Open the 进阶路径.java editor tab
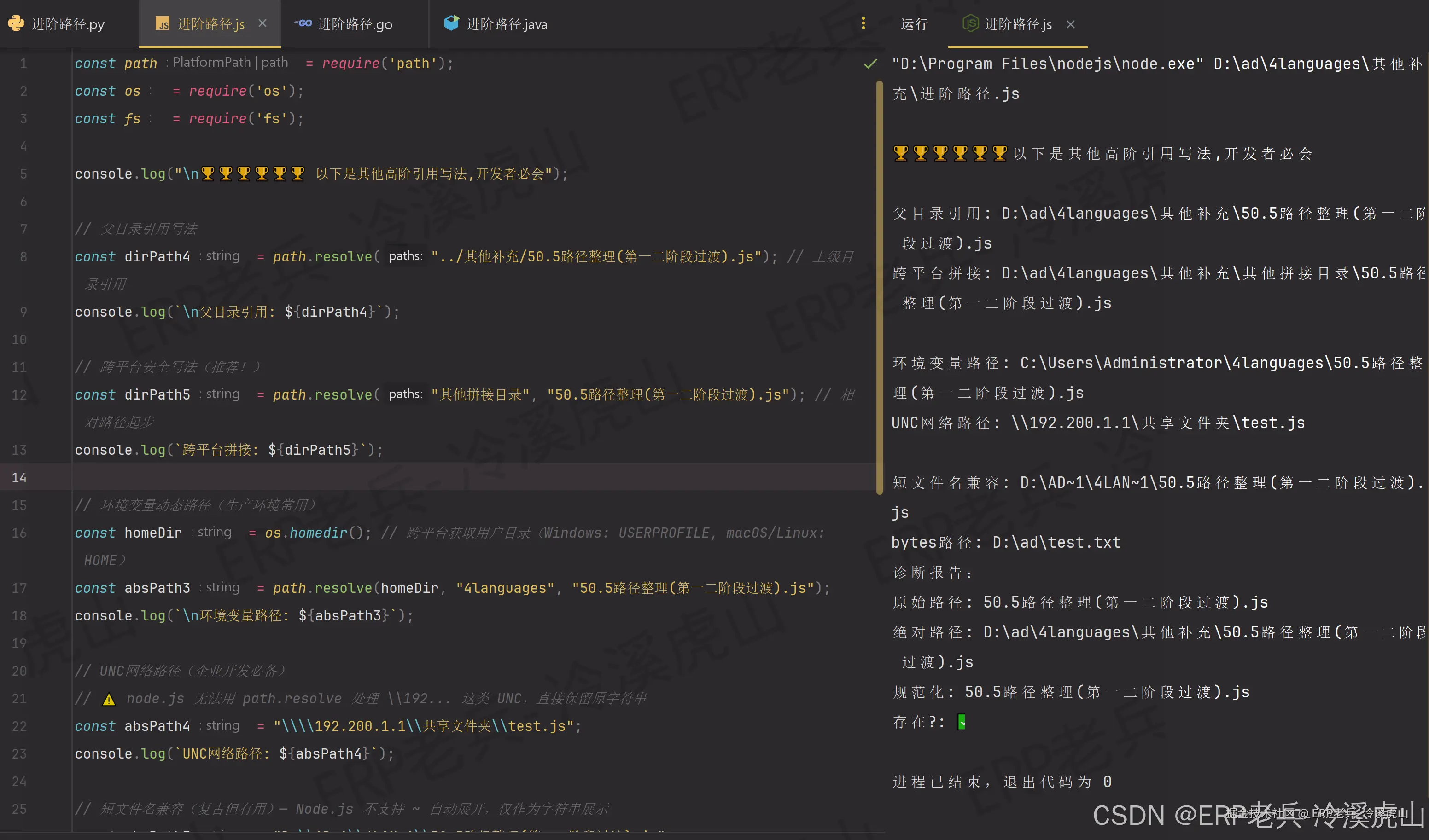This screenshot has width=1429, height=840. click(x=506, y=24)
